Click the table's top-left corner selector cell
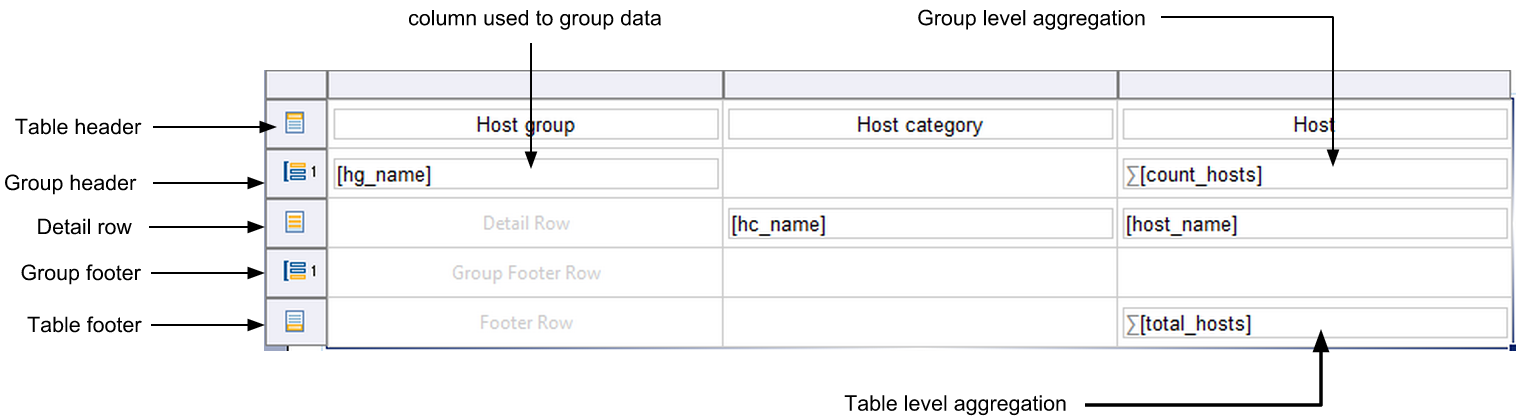This screenshot has height=418, width=1522. pos(296,84)
